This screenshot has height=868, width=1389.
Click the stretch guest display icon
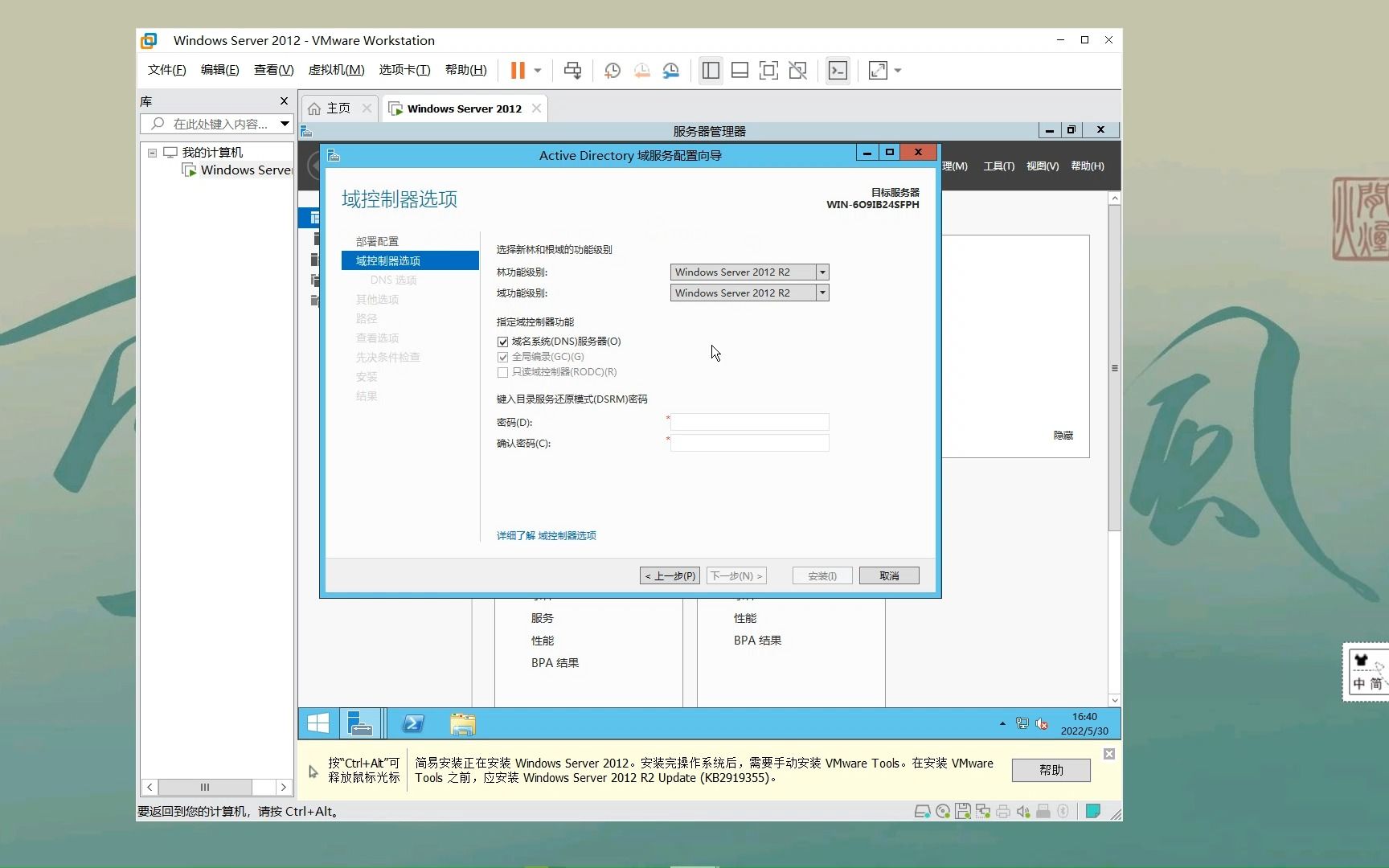pos(878,71)
